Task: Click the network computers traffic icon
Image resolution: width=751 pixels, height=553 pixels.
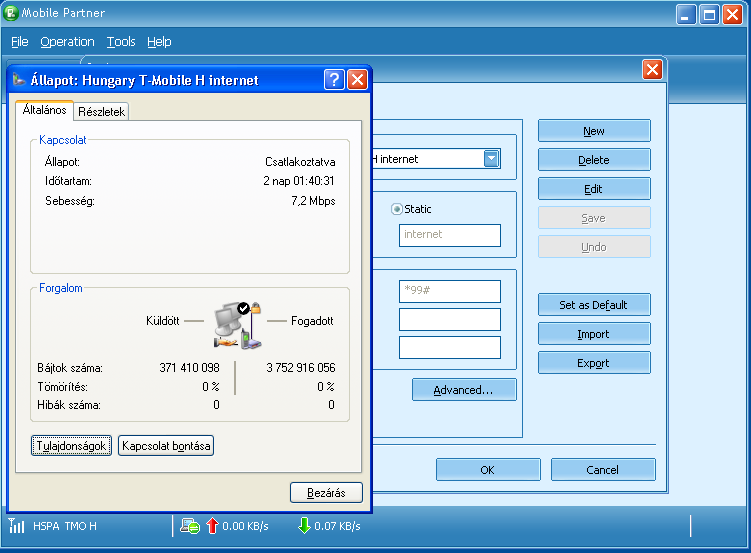Action: [237, 323]
